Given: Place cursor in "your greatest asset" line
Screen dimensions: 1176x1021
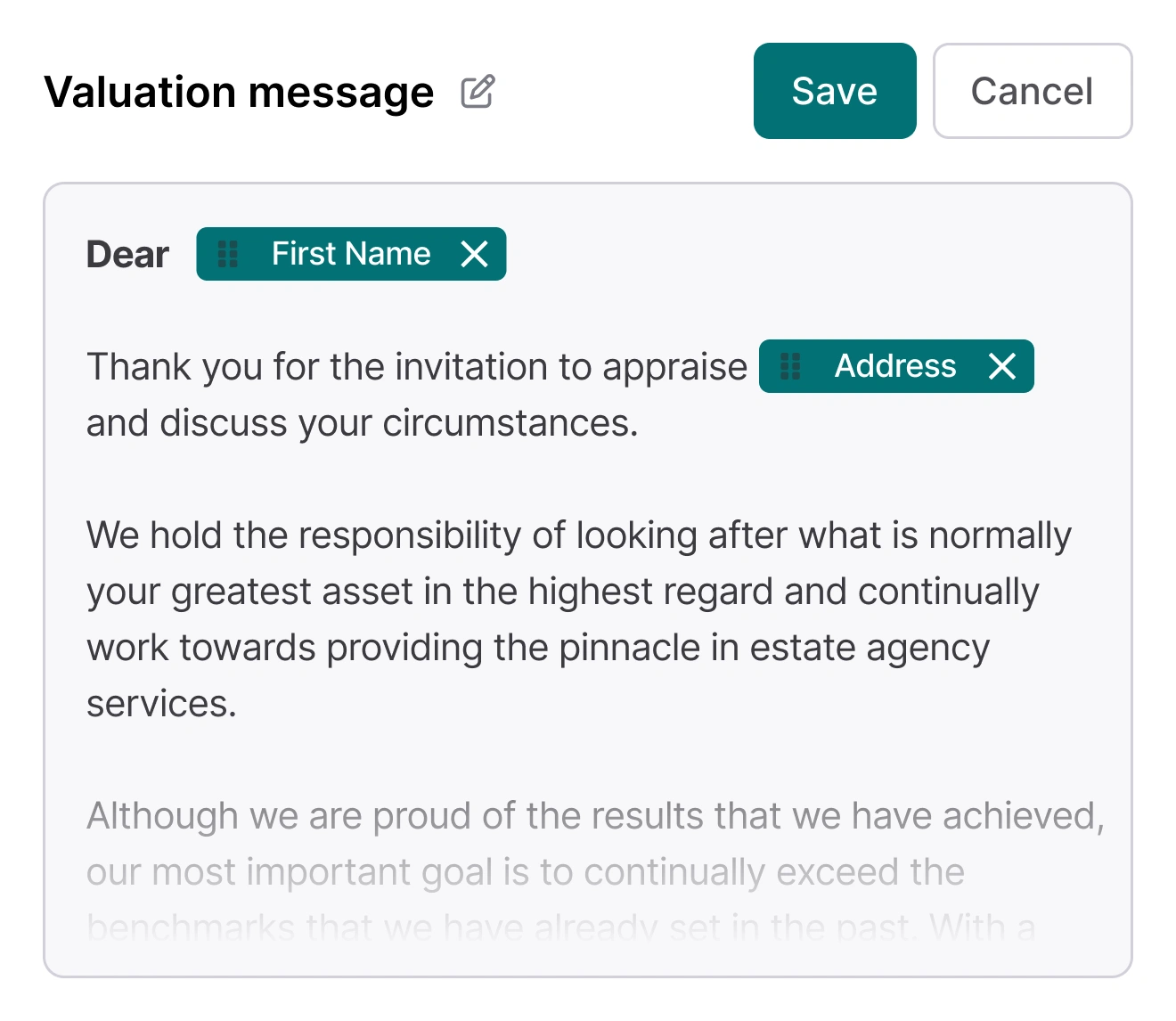Looking at the screenshot, I should (x=562, y=592).
